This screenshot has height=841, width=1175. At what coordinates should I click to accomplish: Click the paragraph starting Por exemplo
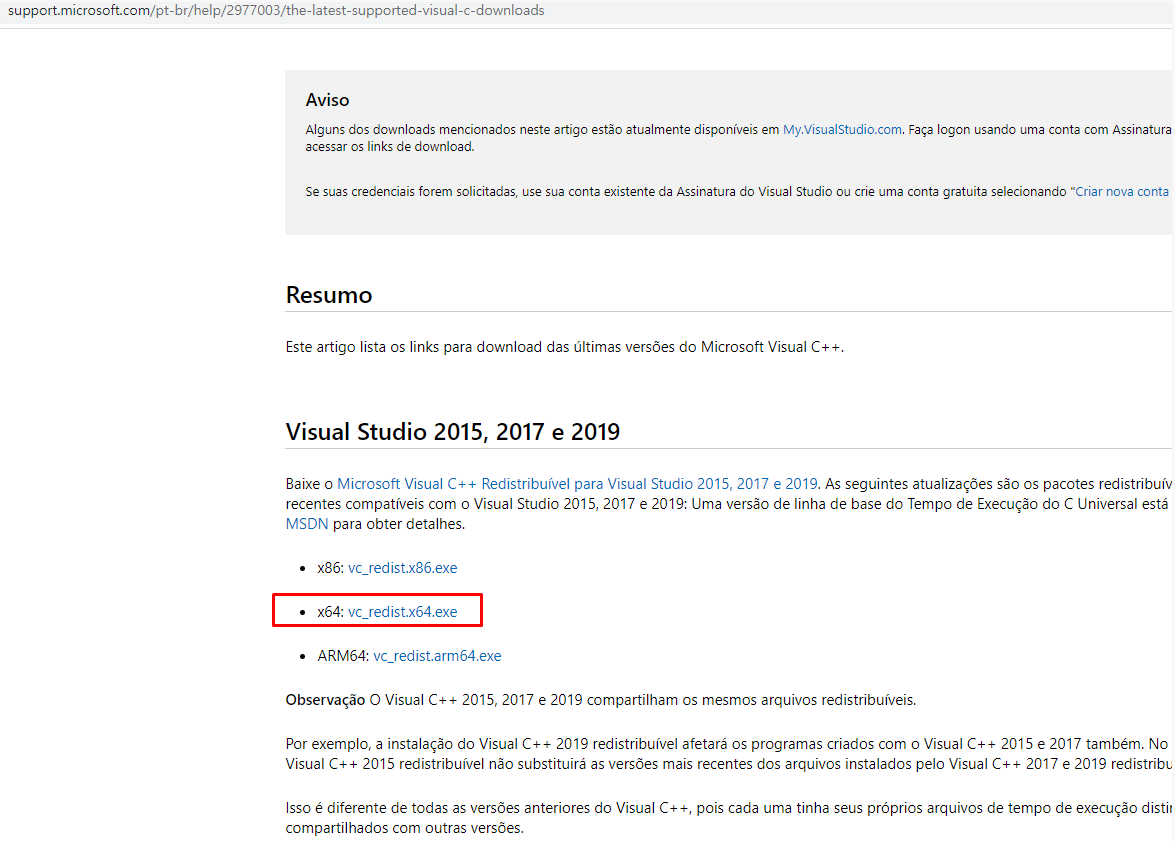click(x=728, y=754)
